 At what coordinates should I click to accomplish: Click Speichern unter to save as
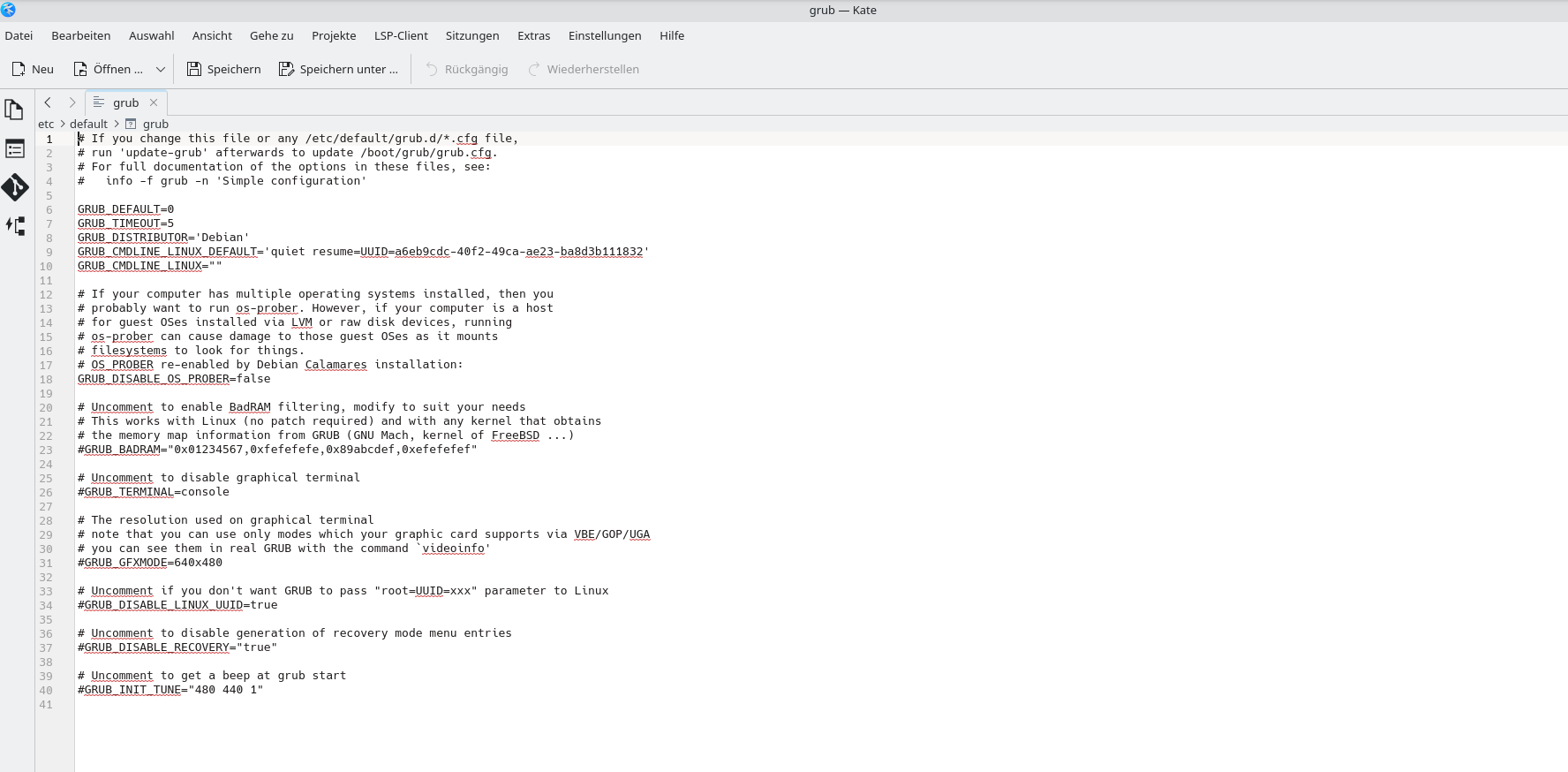[x=338, y=69]
